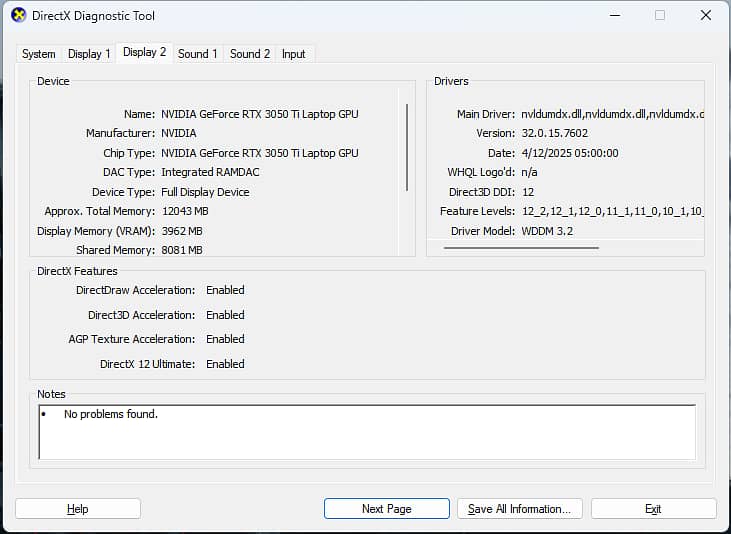Image resolution: width=731 pixels, height=534 pixels.
Task: Click the 'Integrated RAMDAC' DAC type value
Action: [x=210, y=172]
